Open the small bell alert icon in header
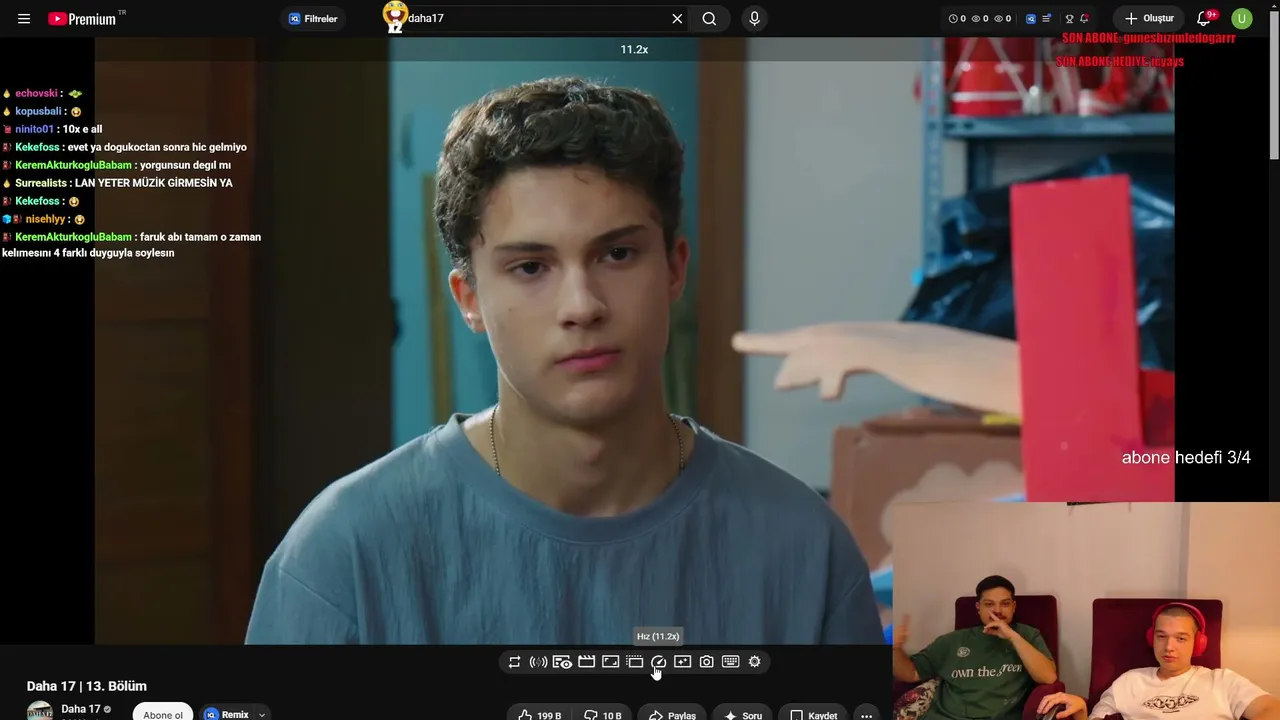The image size is (1280, 720). (1084, 19)
